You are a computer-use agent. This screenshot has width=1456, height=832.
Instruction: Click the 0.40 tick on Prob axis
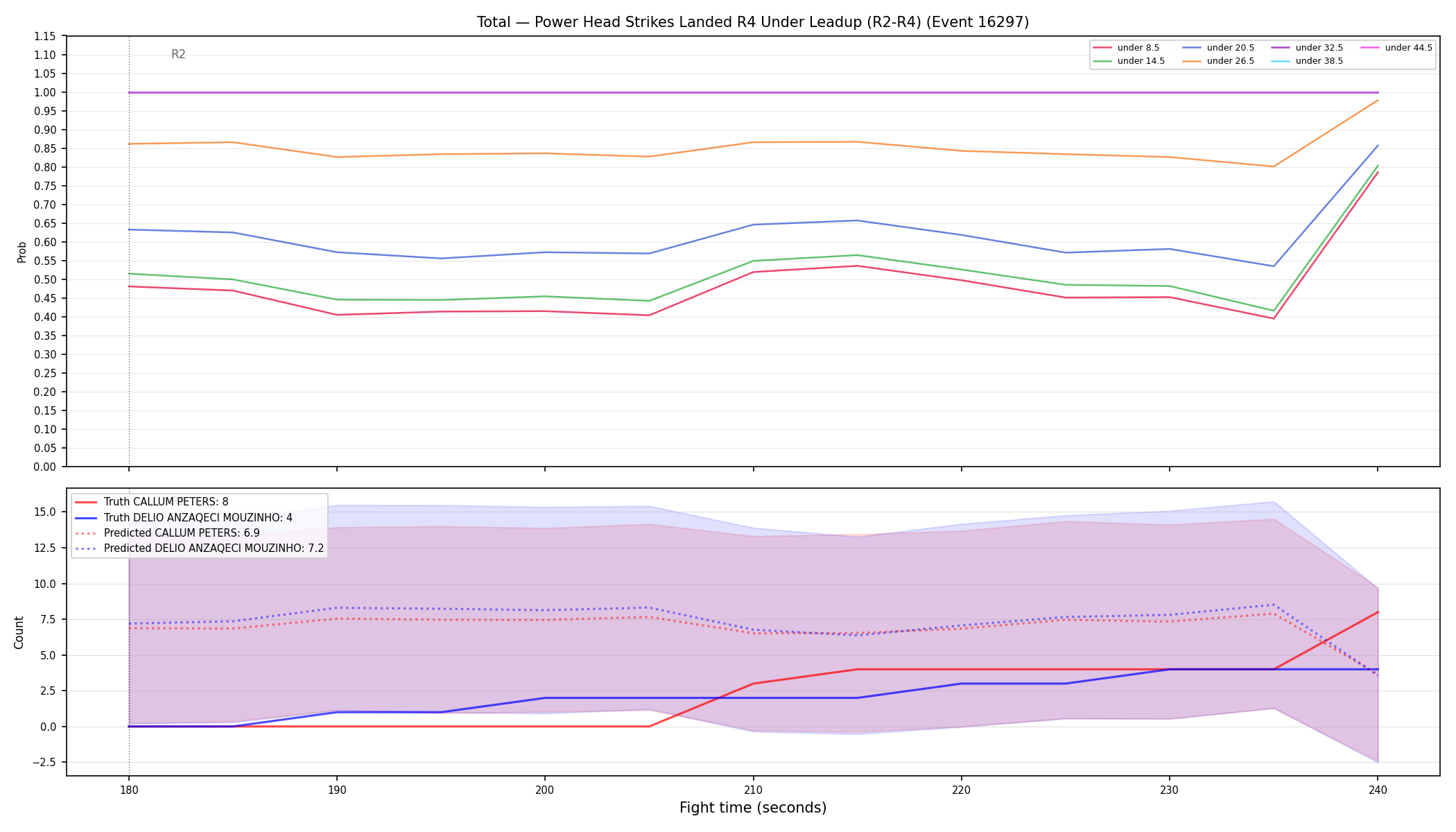(45, 317)
